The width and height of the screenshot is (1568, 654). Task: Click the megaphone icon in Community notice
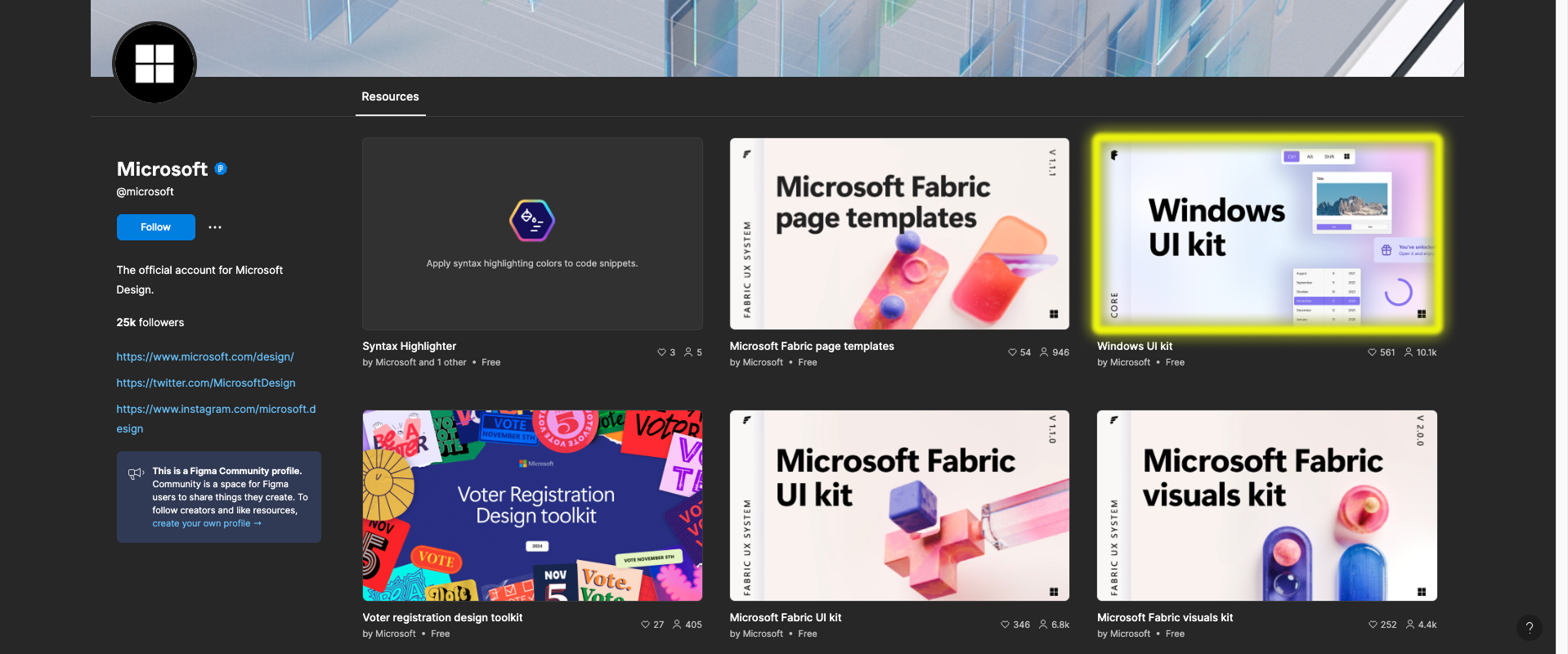pyautogui.click(x=136, y=473)
